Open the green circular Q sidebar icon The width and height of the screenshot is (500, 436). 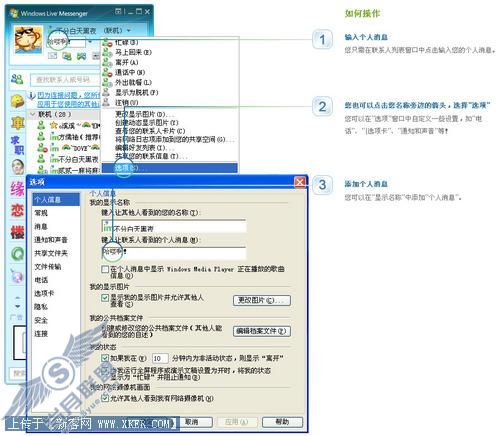click(x=17, y=254)
